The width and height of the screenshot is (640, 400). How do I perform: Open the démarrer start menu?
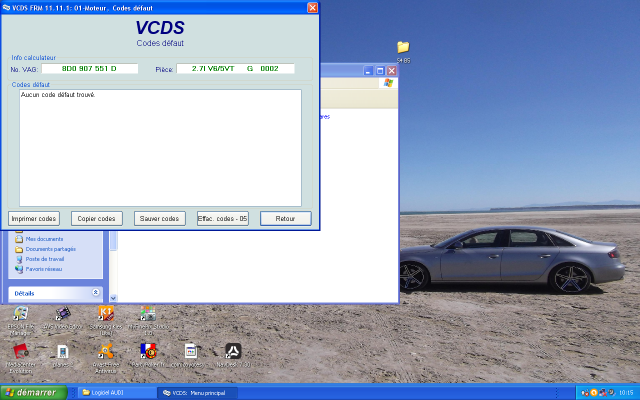click(x=33, y=392)
